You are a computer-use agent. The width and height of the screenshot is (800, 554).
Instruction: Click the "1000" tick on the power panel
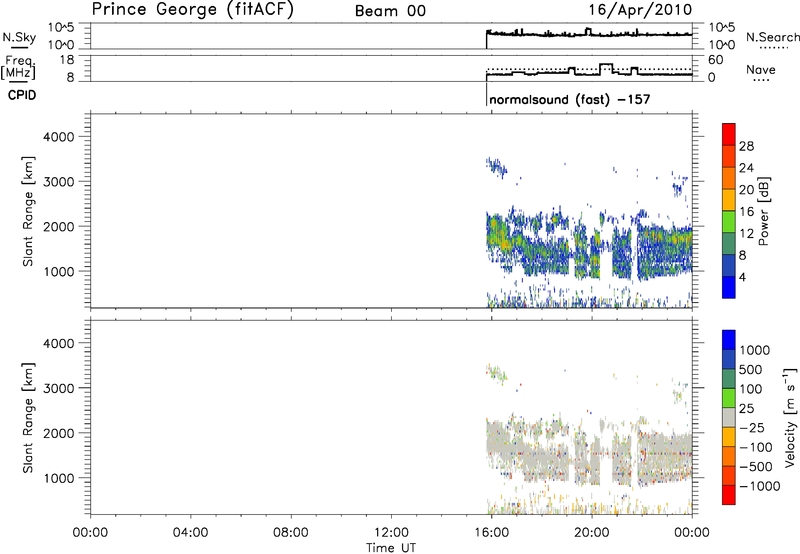59,271
